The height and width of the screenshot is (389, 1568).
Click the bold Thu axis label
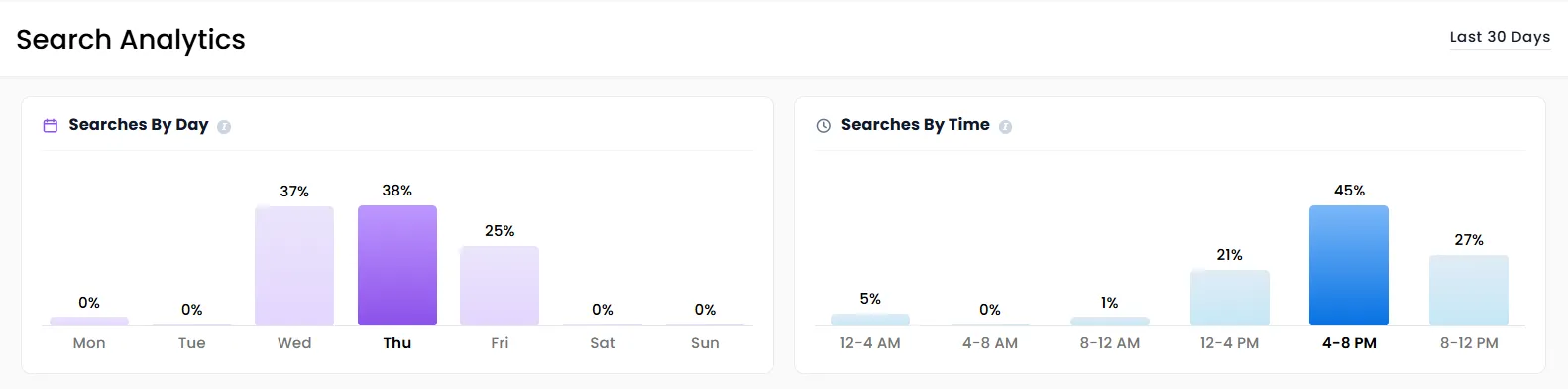pyautogui.click(x=397, y=343)
